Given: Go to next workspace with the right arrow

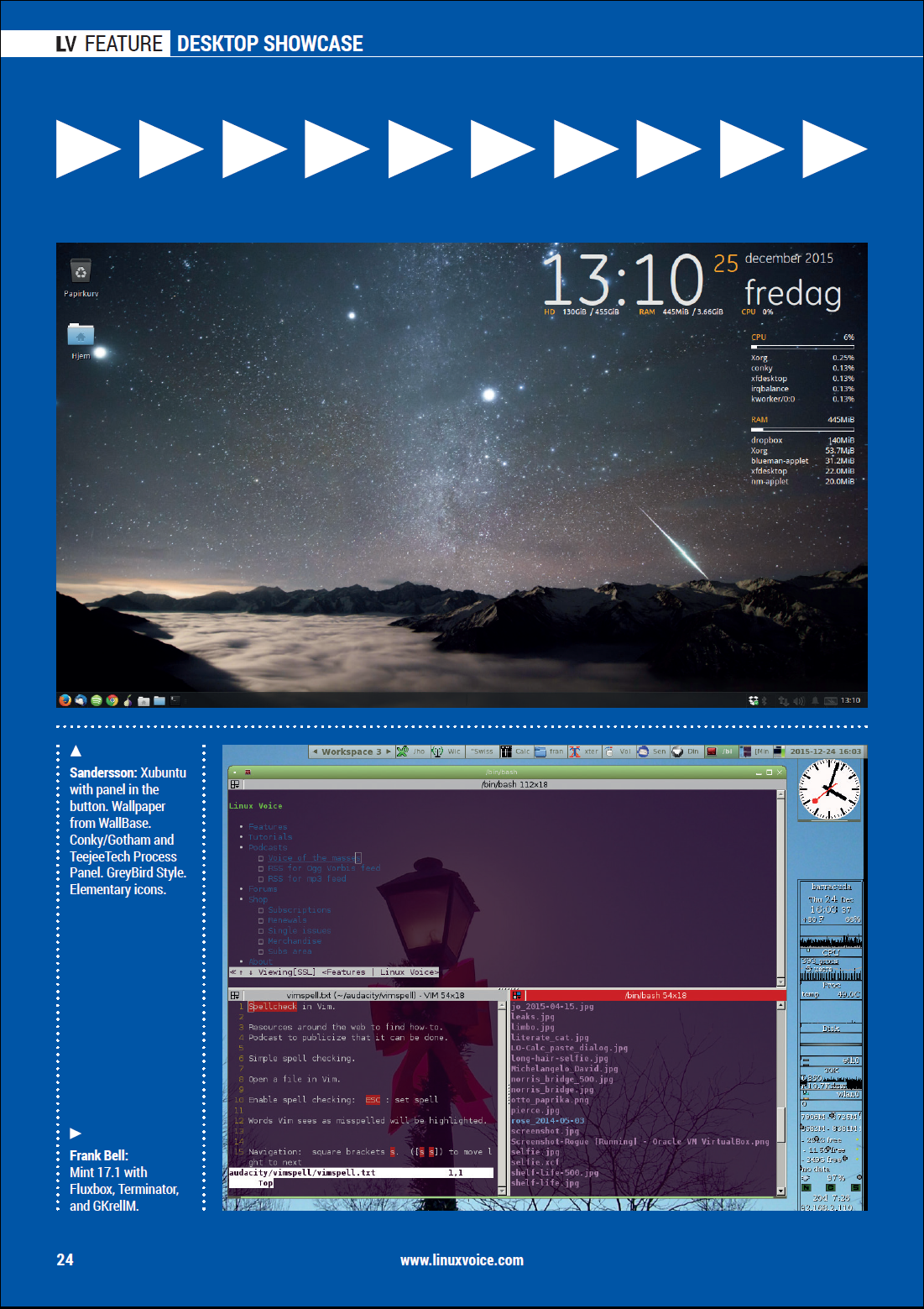Looking at the screenshot, I should tap(388, 751).
